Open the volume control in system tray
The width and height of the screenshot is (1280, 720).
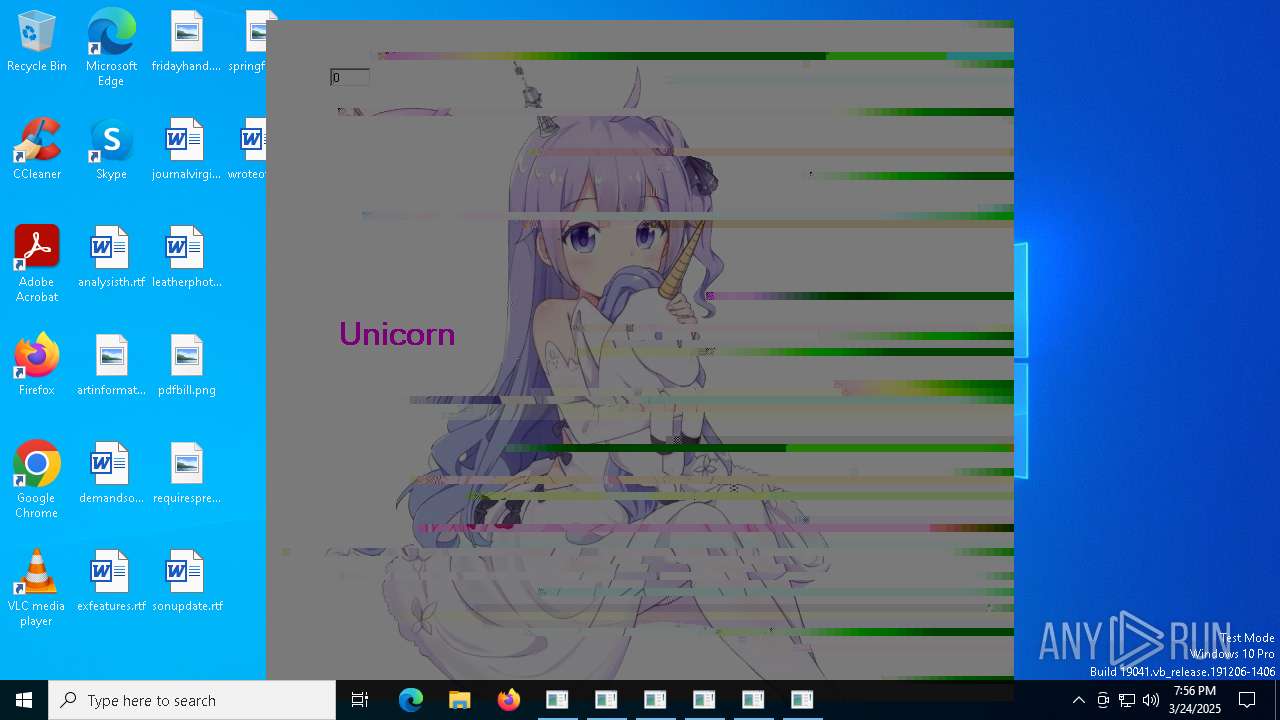1151,700
